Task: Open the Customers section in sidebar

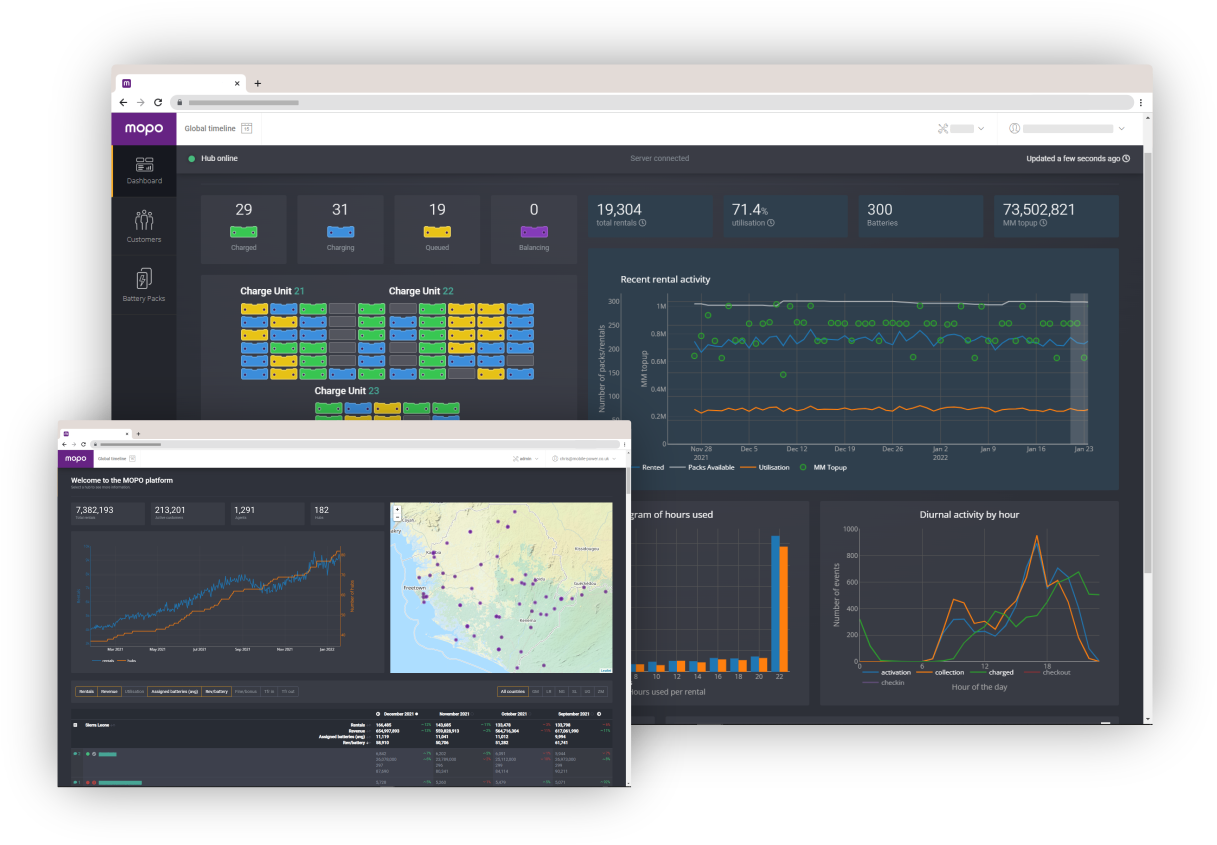Action: point(144,226)
